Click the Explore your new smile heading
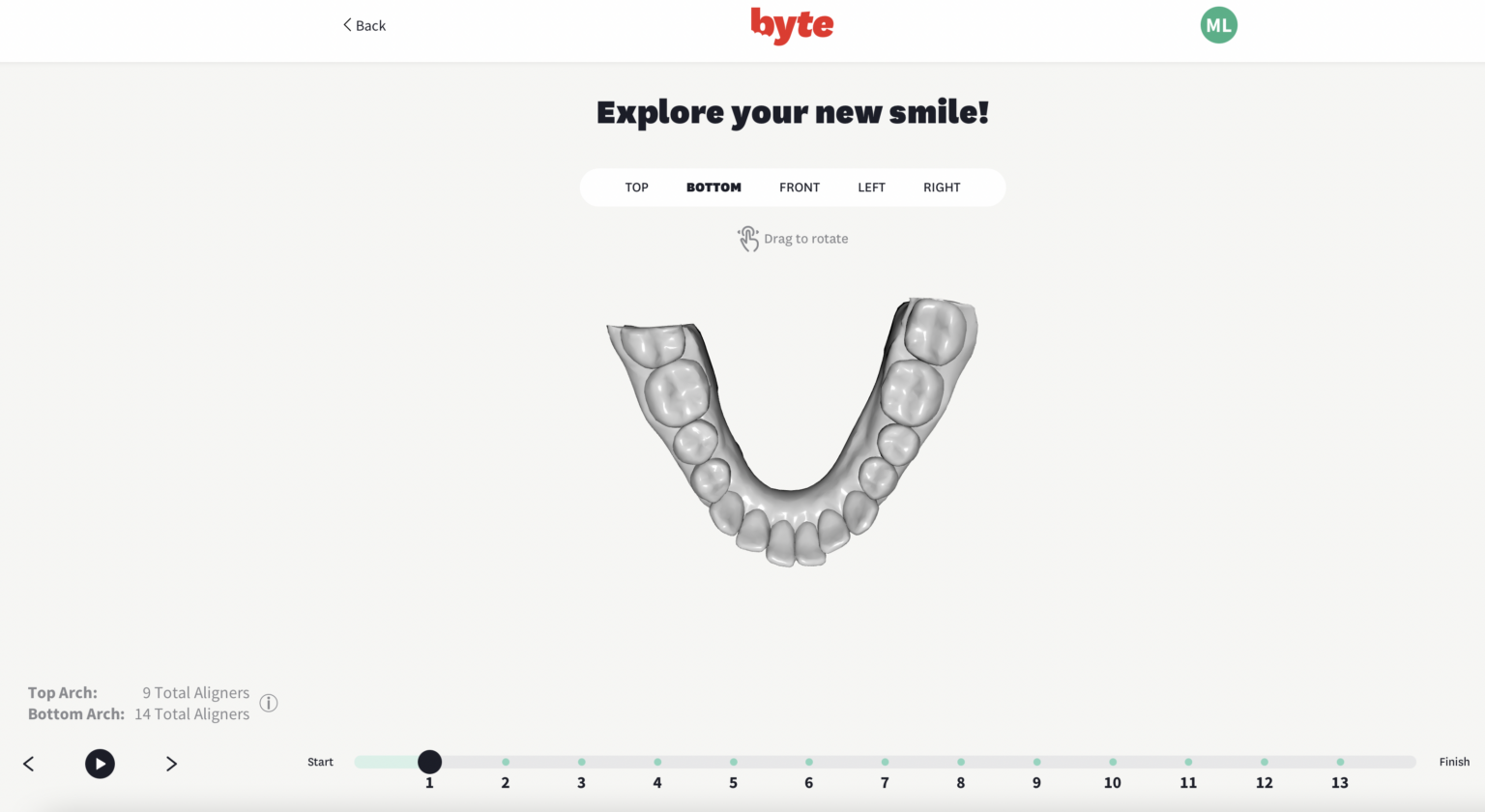This screenshot has width=1485, height=812. click(x=792, y=111)
